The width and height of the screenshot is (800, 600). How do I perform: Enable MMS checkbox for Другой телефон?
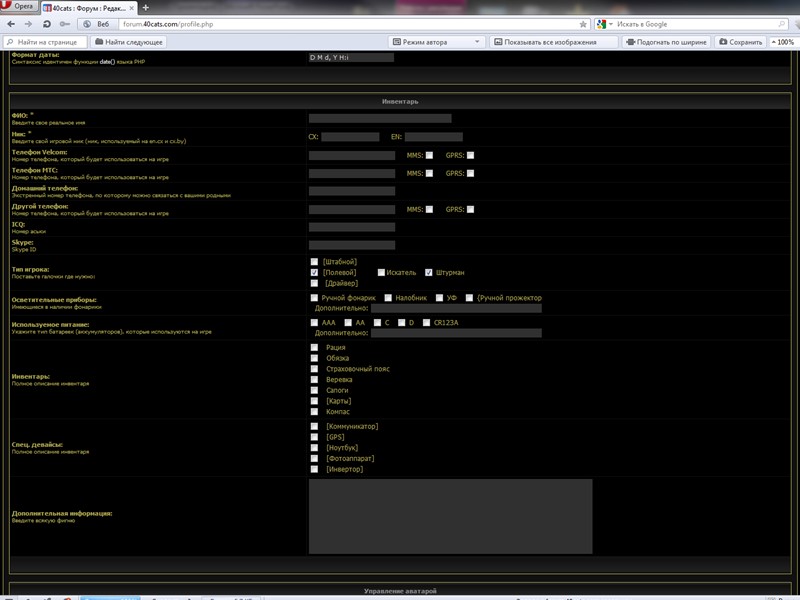click(x=429, y=209)
